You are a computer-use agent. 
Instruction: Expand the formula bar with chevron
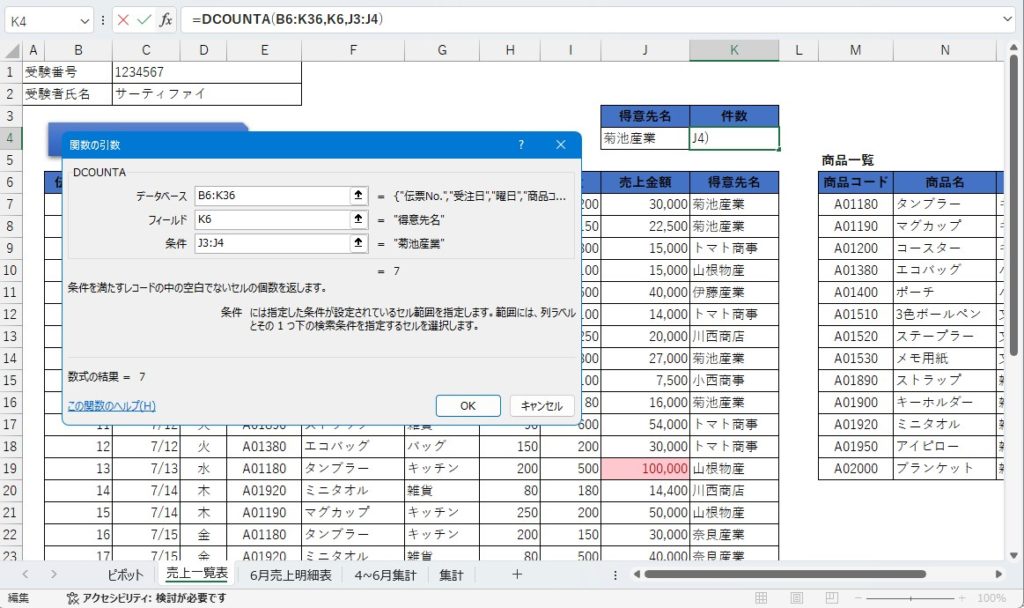click(x=1007, y=19)
